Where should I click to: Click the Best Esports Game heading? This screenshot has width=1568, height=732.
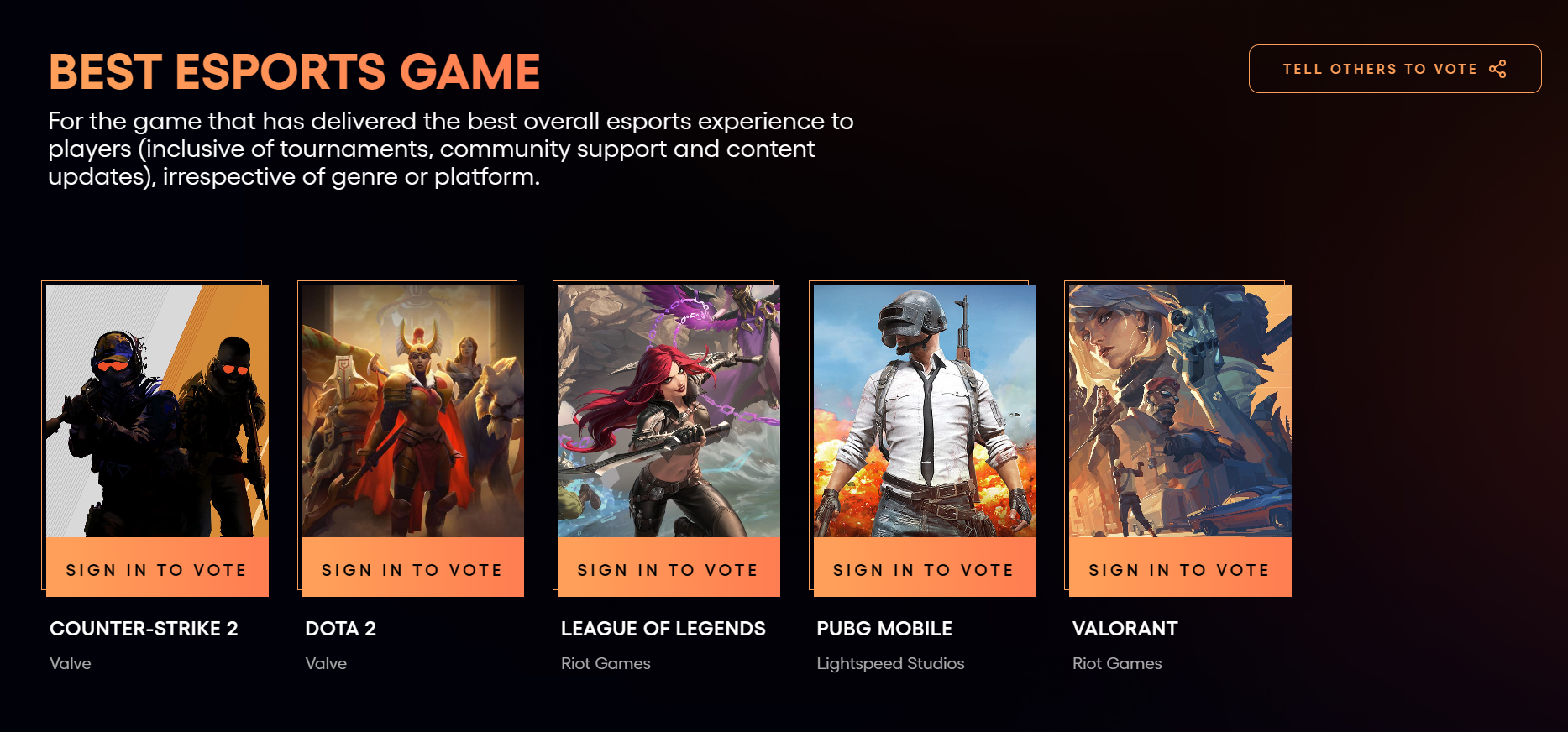294,71
